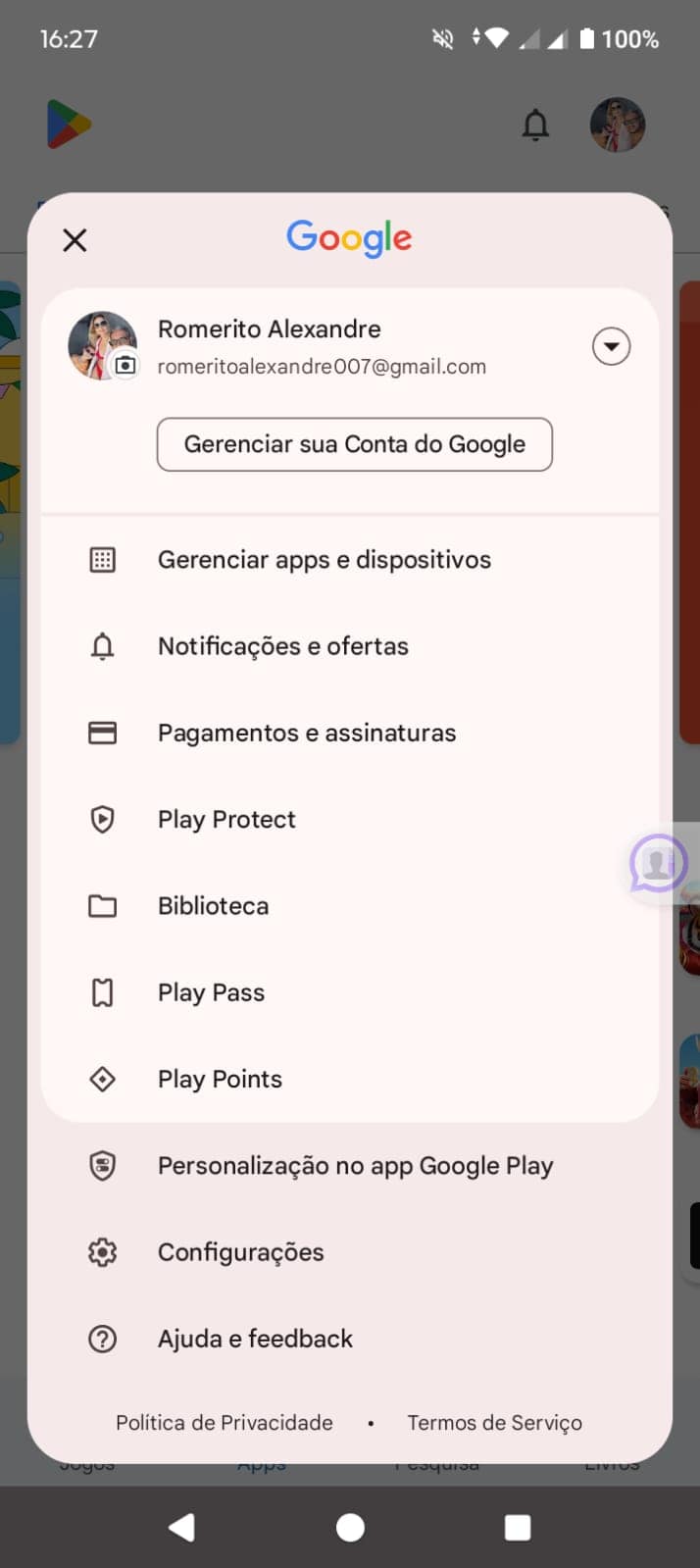This screenshot has width=700, height=1568.
Task: Open Gerenciar apps e dispositivos
Action: 325,560
